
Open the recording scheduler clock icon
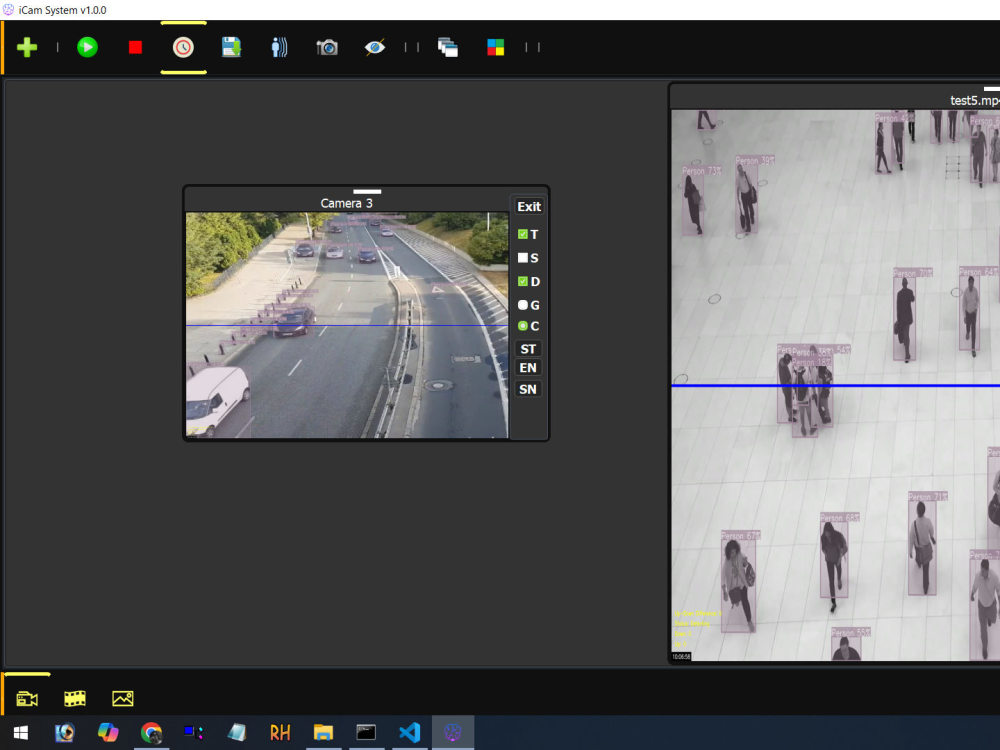tap(182, 46)
